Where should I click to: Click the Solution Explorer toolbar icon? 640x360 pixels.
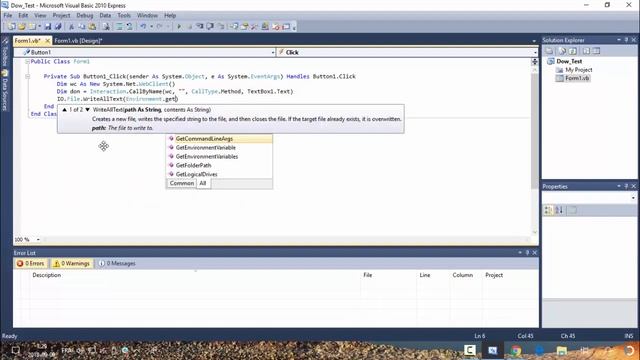point(234,27)
